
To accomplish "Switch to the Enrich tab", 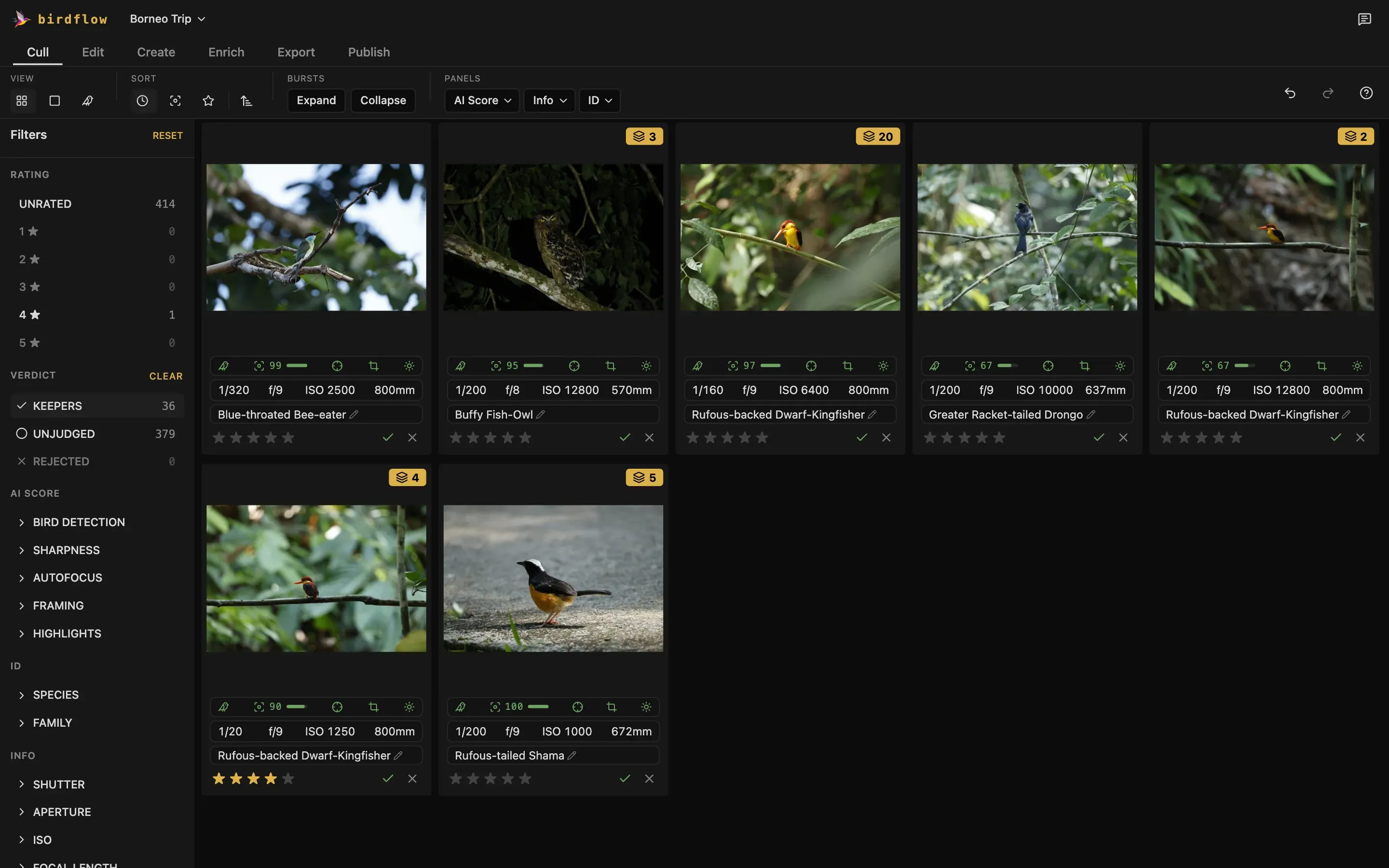I will pyautogui.click(x=226, y=52).
